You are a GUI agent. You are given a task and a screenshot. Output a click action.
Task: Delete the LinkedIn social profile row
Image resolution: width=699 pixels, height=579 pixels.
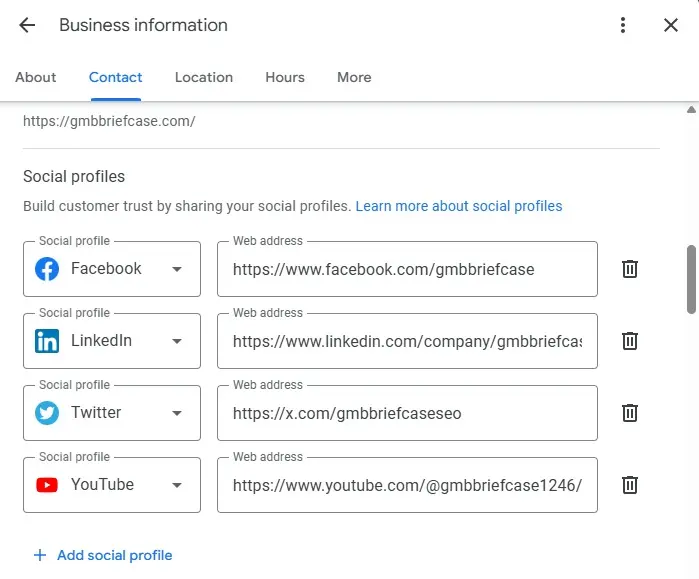click(x=629, y=341)
